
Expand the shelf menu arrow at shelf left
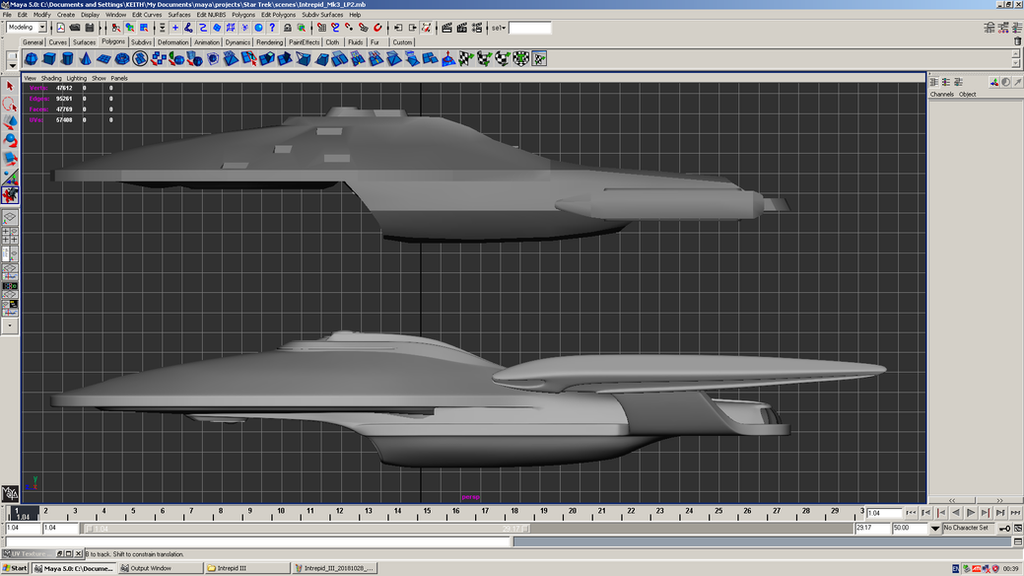(12, 65)
